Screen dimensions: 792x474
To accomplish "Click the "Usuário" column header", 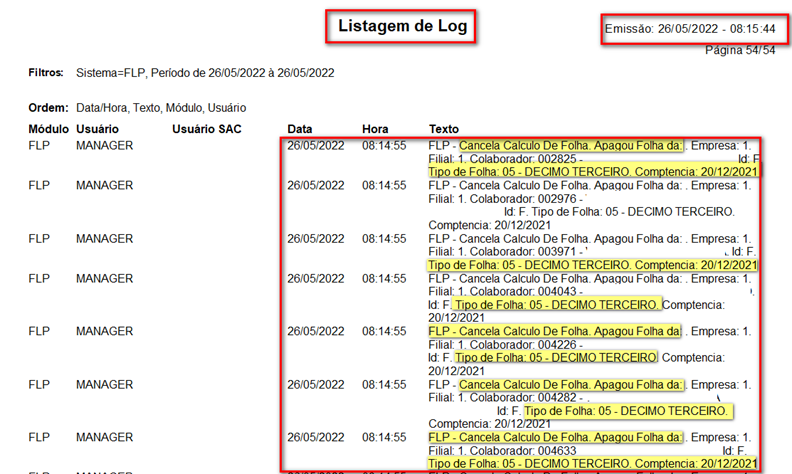I will (x=97, y=129).
